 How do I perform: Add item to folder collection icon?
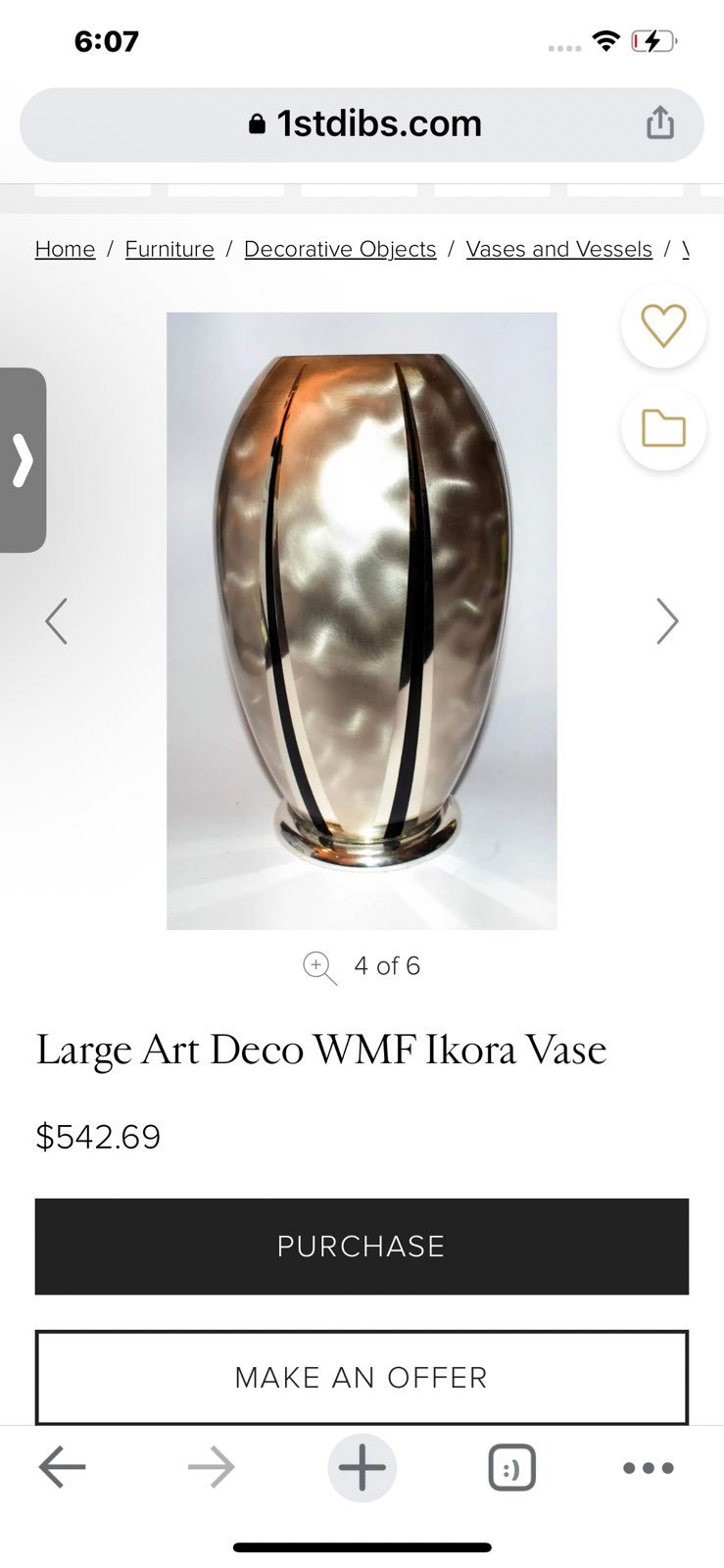(x=663, y=428)
